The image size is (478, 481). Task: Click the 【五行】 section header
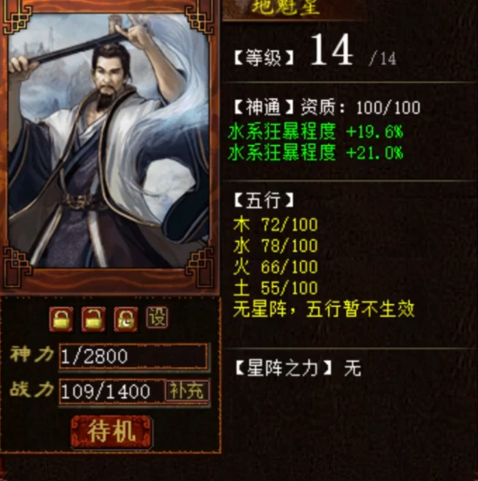coord(264,200)
